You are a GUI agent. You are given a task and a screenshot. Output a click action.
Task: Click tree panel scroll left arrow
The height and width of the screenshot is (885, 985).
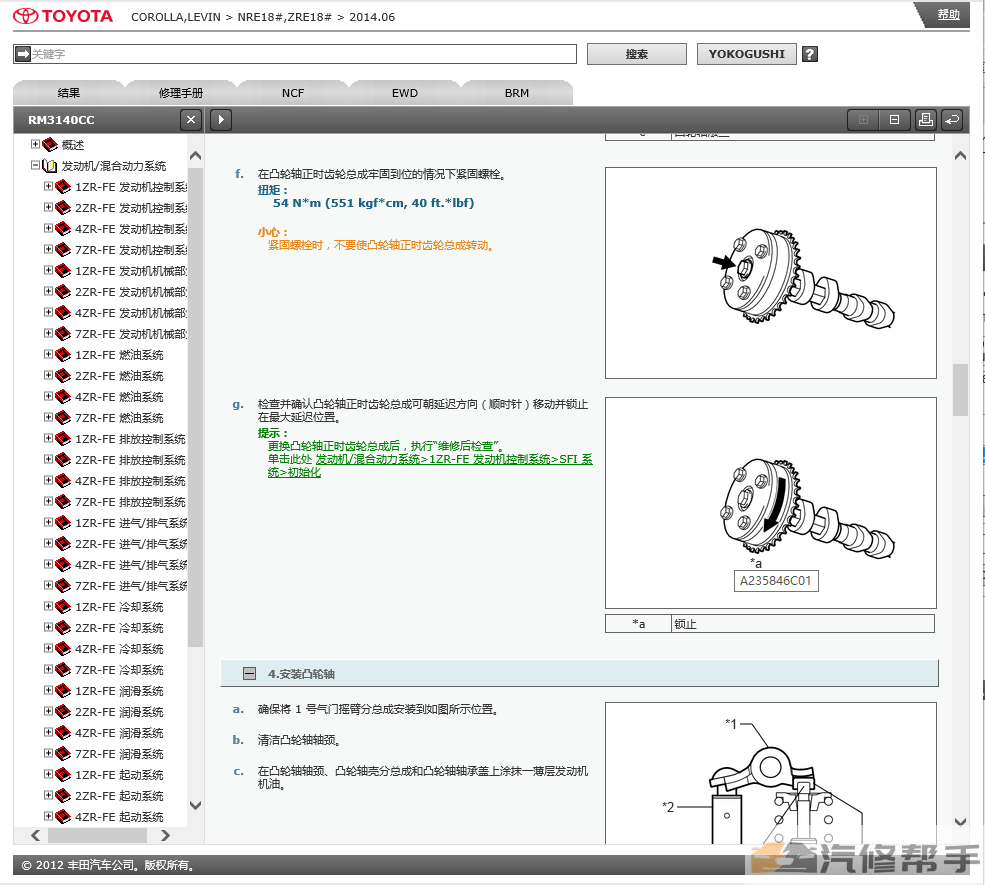tap(36, 835)
